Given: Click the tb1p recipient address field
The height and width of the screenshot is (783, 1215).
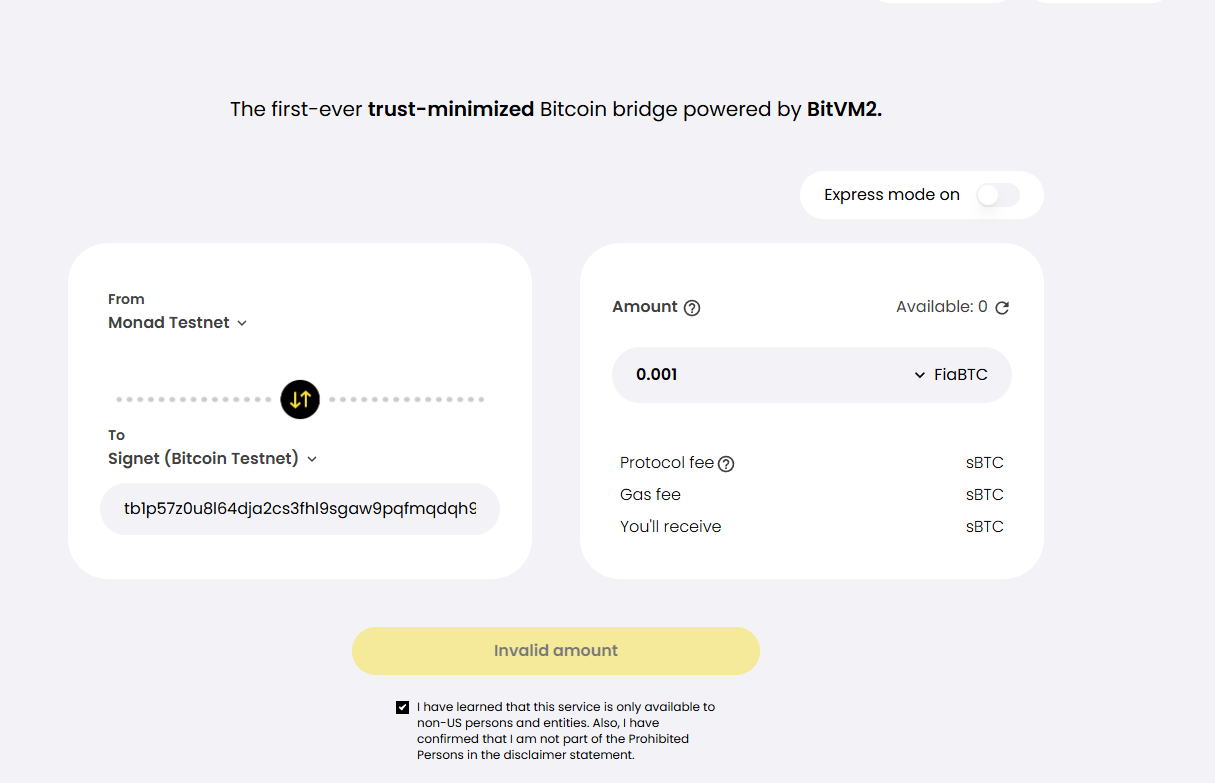Looking at the screenshot, I should (x=300, y=509).
